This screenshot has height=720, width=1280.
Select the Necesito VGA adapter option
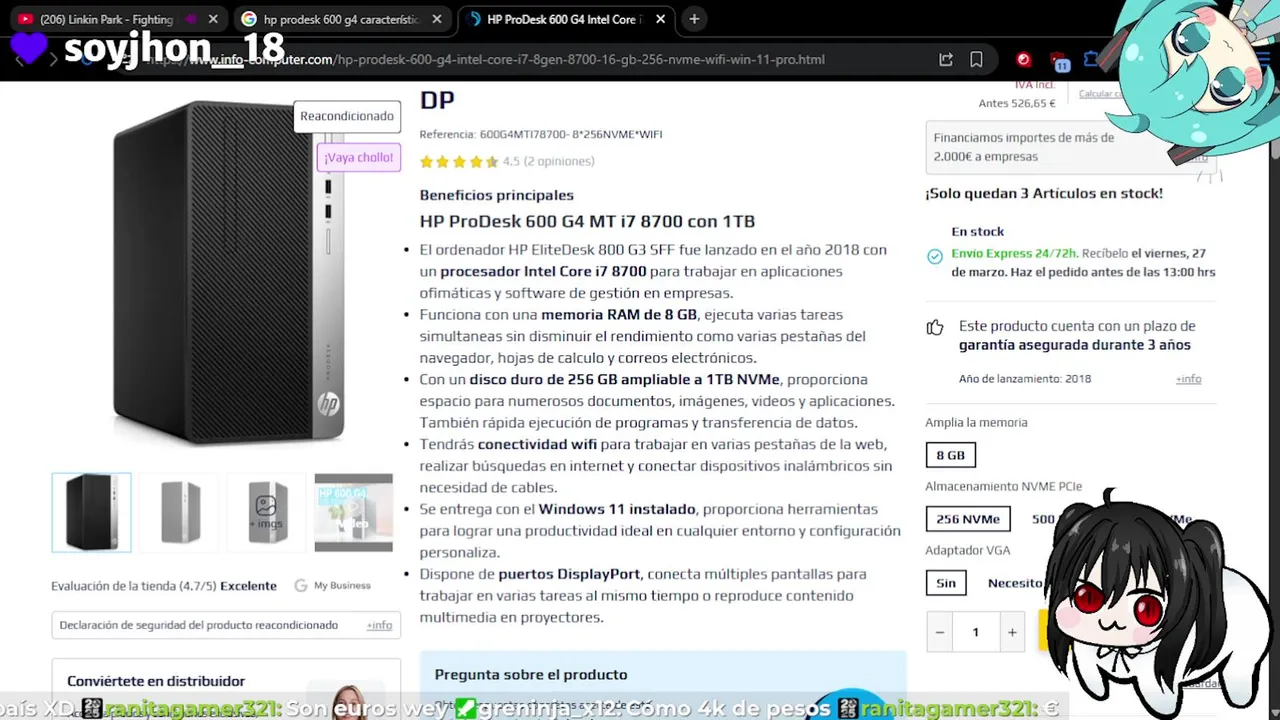coord(1016,583)
